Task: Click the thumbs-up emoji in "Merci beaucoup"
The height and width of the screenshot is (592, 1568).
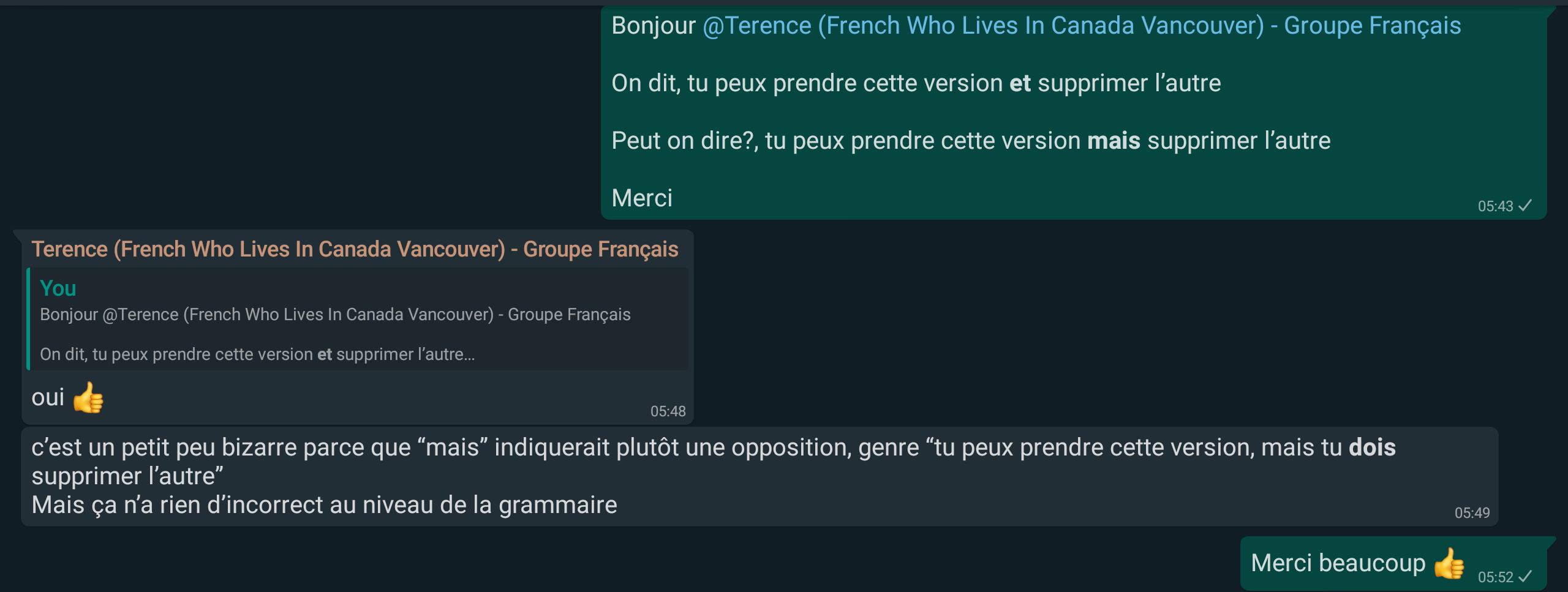Action: click(1449, 563)
